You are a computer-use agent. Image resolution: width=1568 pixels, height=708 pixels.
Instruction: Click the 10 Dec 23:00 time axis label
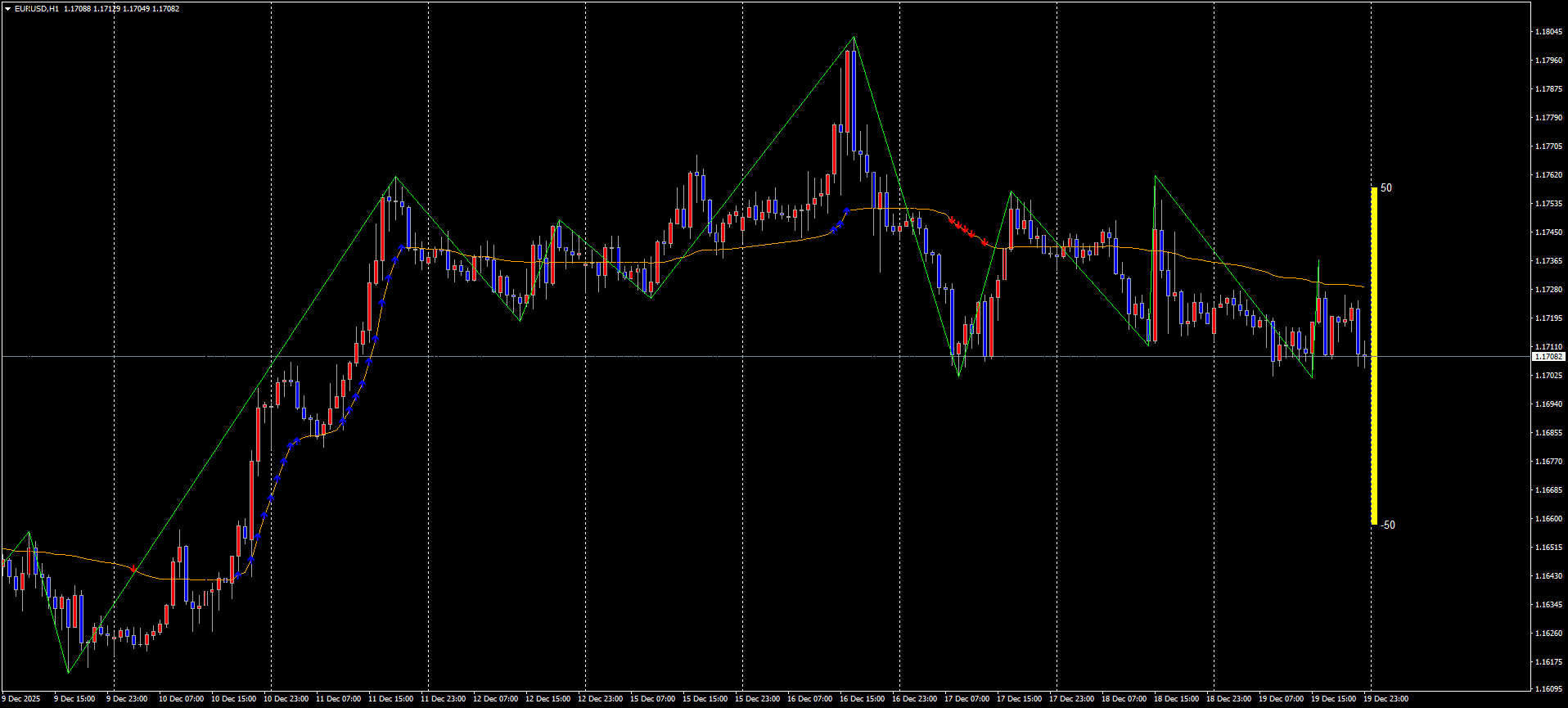pos(286,699)
